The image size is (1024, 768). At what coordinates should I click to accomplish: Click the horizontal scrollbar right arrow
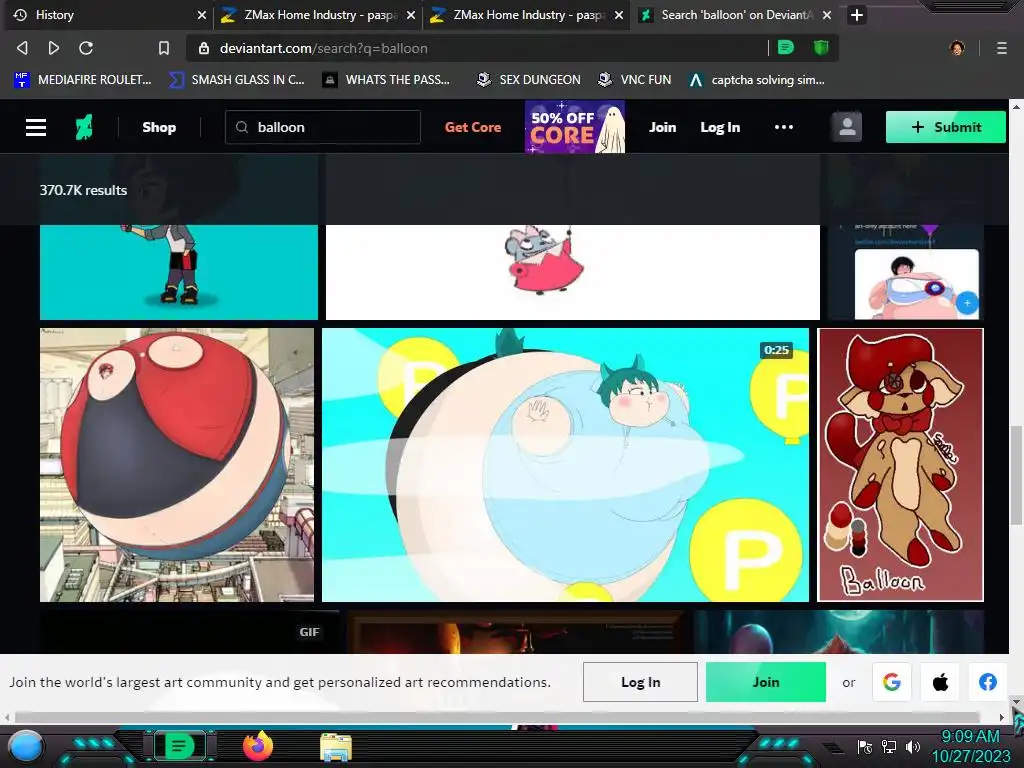1002,717
